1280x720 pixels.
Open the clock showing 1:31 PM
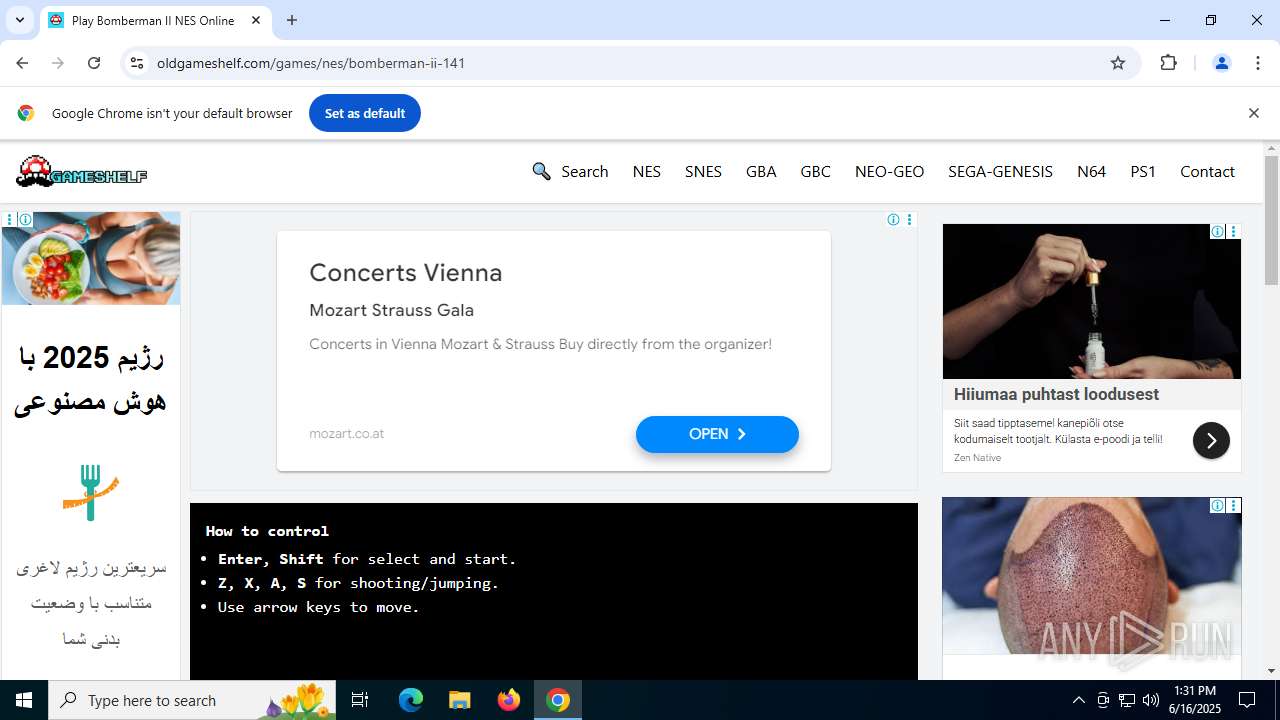pyautogui.click(x=1195, y=700)
